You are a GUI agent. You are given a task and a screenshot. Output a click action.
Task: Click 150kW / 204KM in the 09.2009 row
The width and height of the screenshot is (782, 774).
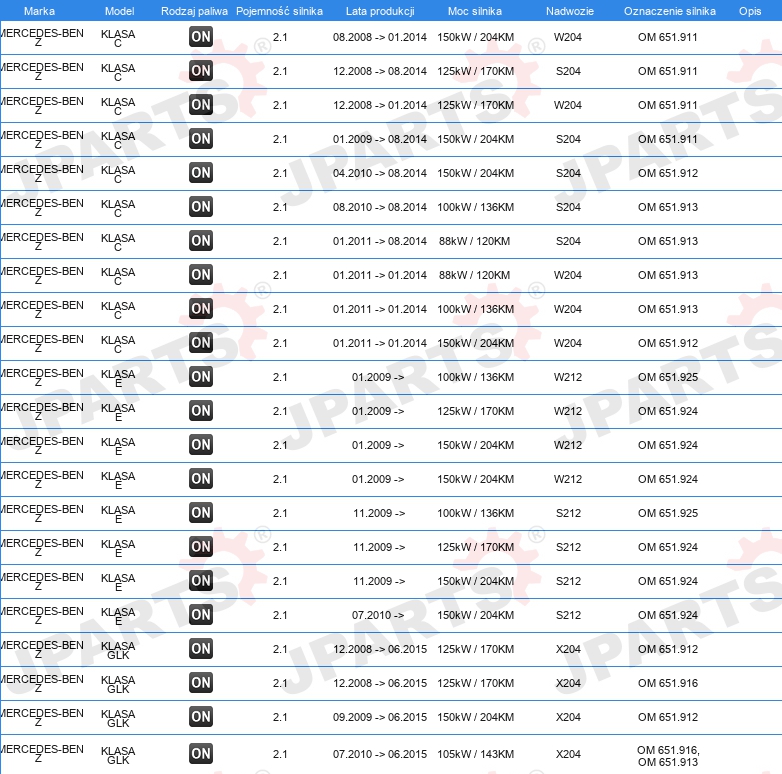click(x=475, y=717)
